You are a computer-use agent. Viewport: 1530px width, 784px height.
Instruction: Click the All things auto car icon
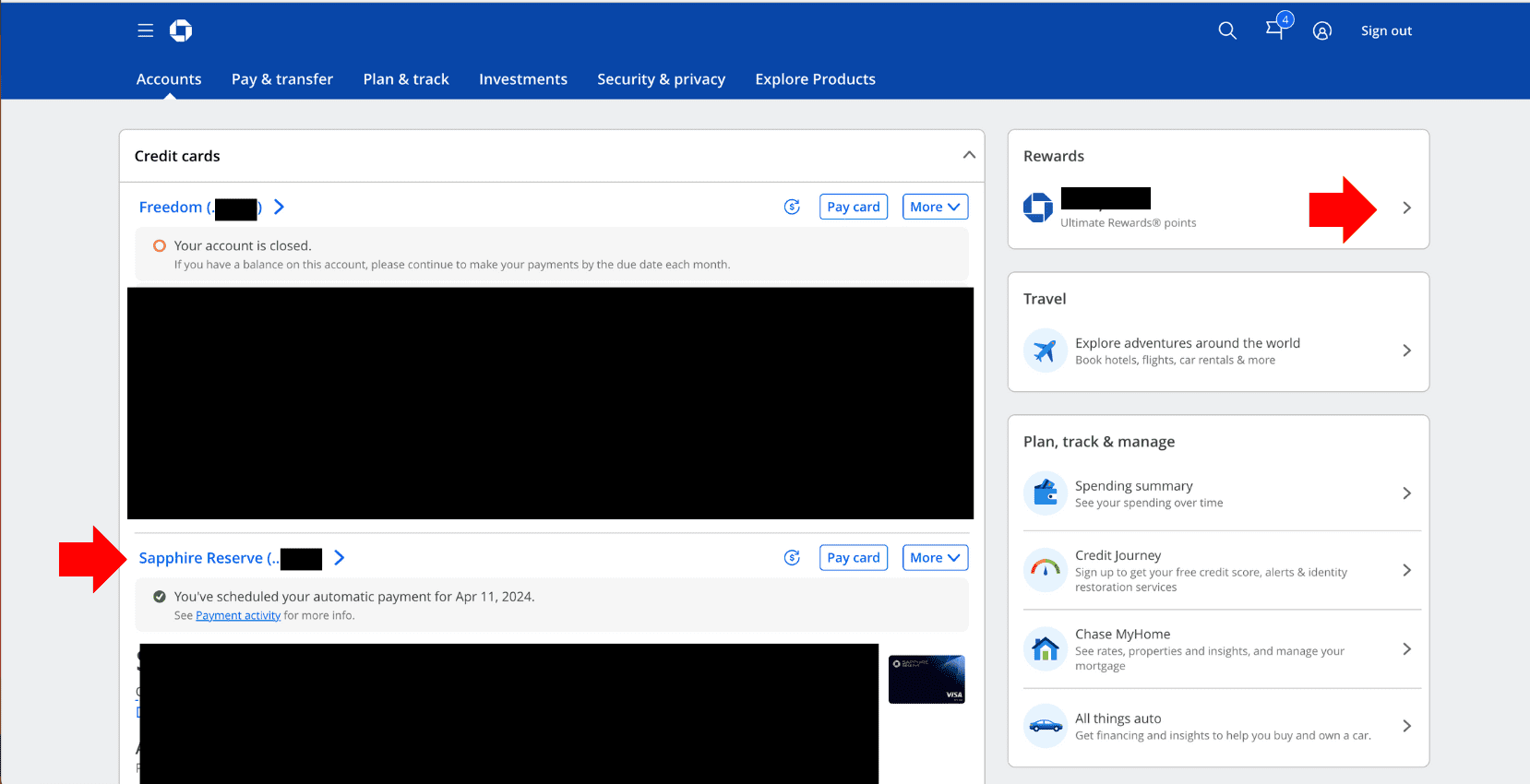click(1045, 726)
